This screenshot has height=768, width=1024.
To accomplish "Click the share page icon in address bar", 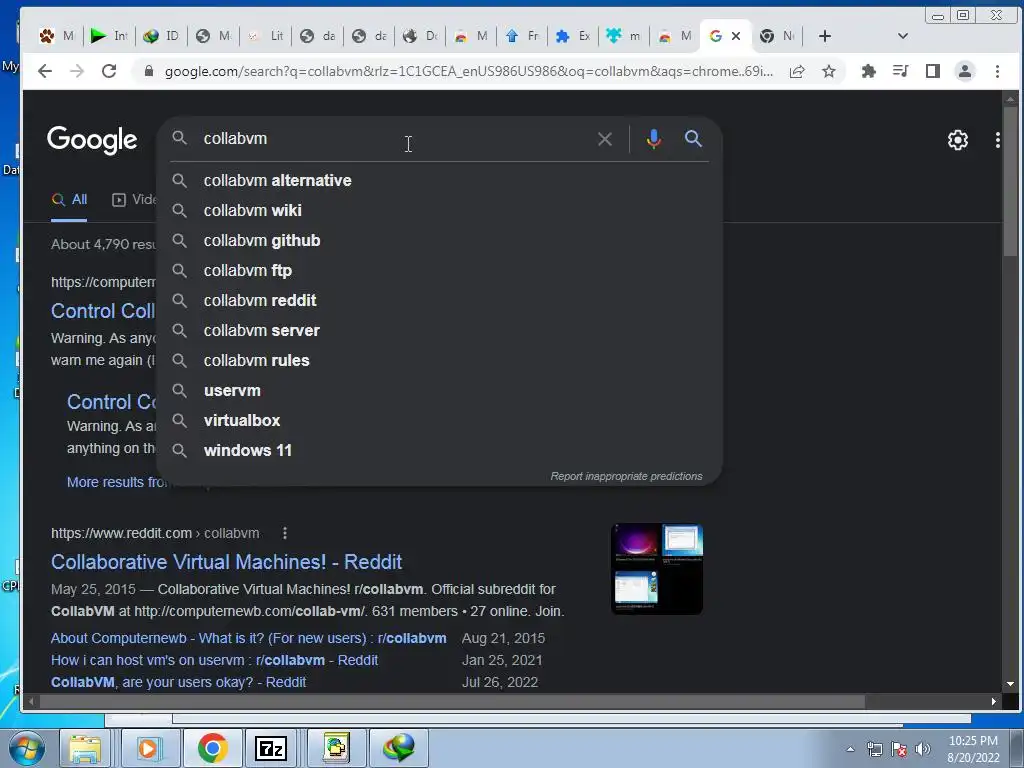I will (x=797, y=71).
